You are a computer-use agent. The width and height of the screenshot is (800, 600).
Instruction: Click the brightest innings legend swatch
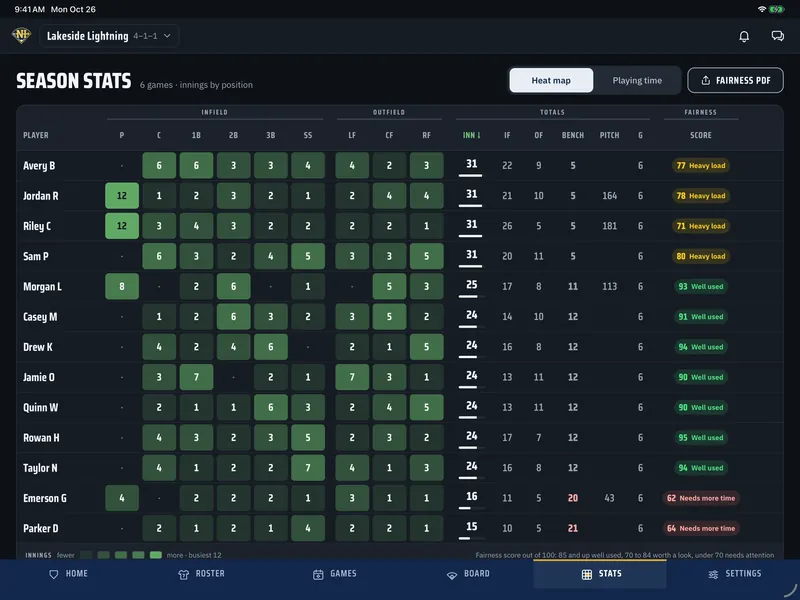(x=156, y=555)
